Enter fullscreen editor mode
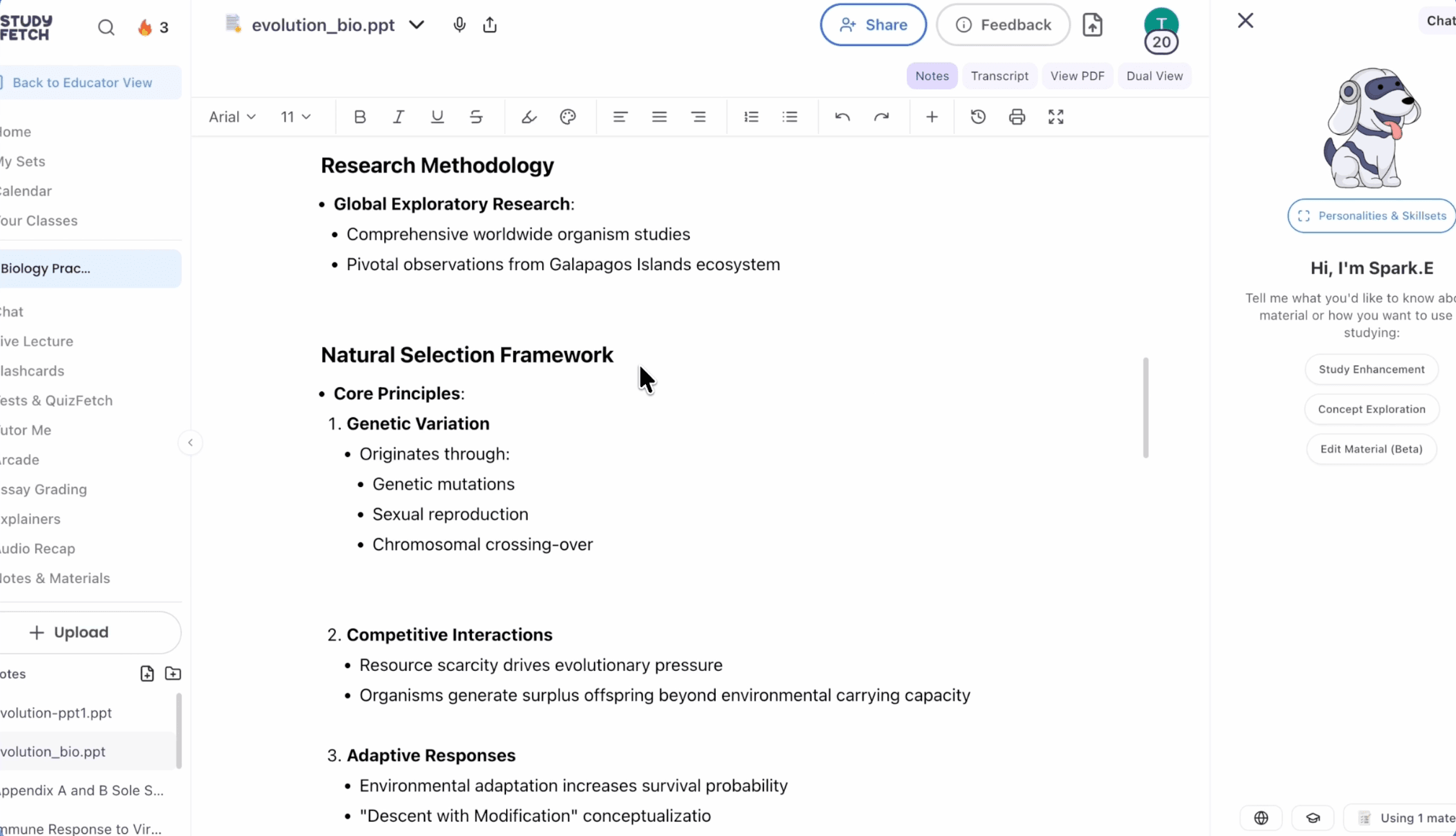This screenshot has height=836, width=1456. pos(1056,117)
